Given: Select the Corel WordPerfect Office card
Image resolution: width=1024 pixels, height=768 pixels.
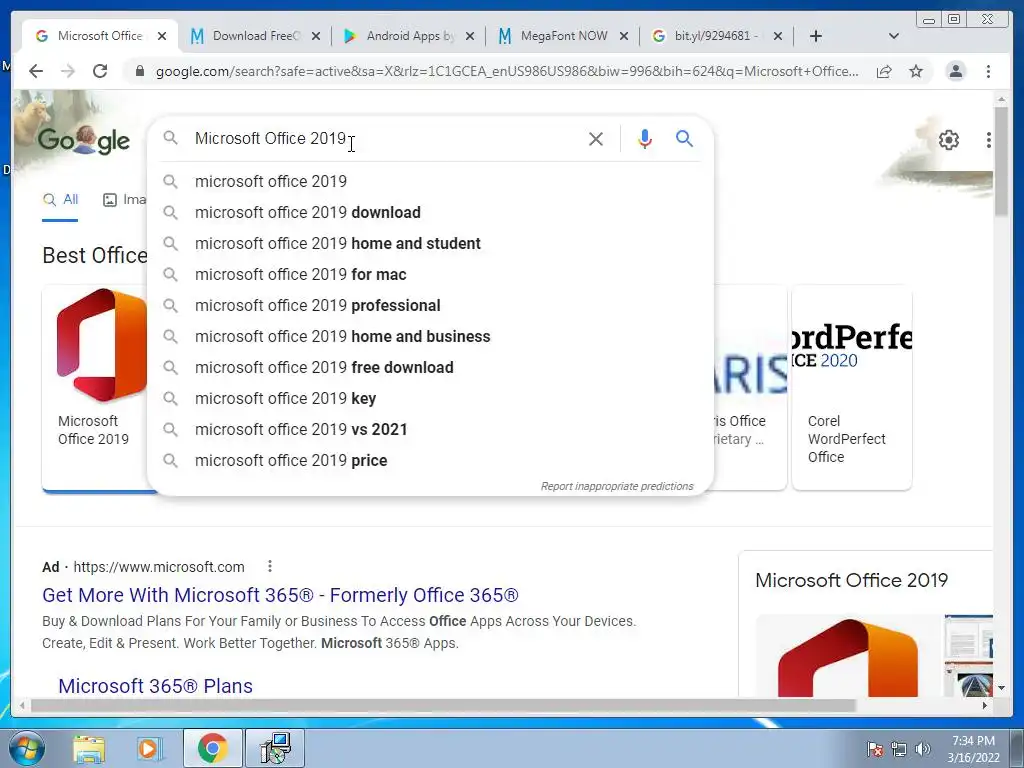Looking at the screenshot, I should 852,388.
